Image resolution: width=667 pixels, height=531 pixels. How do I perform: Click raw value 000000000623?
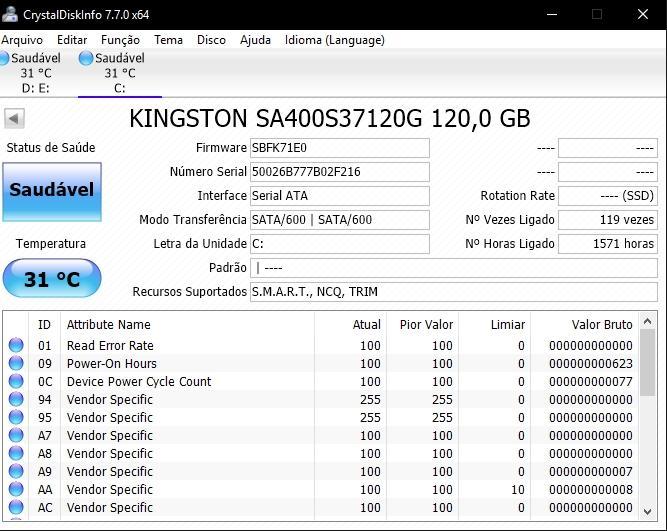pos(590,363)
